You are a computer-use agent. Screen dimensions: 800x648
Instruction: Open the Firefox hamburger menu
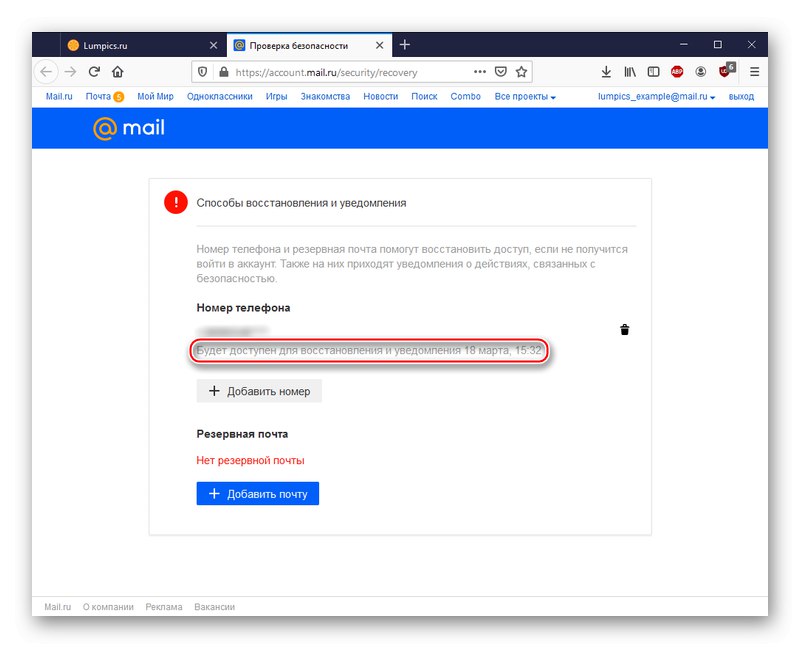coord(755,72)
